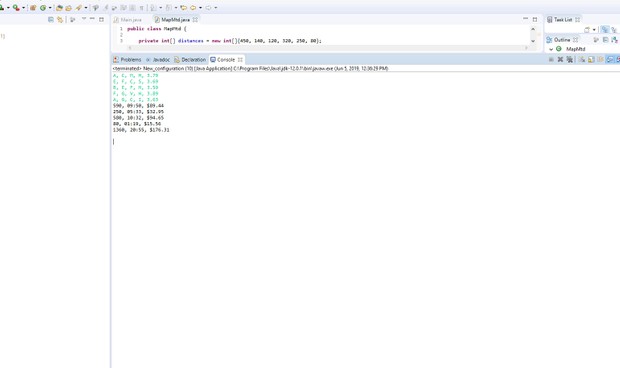Maximize the Package Explorer view
Viewport: 620px width, 368px height.
[102, 19]
